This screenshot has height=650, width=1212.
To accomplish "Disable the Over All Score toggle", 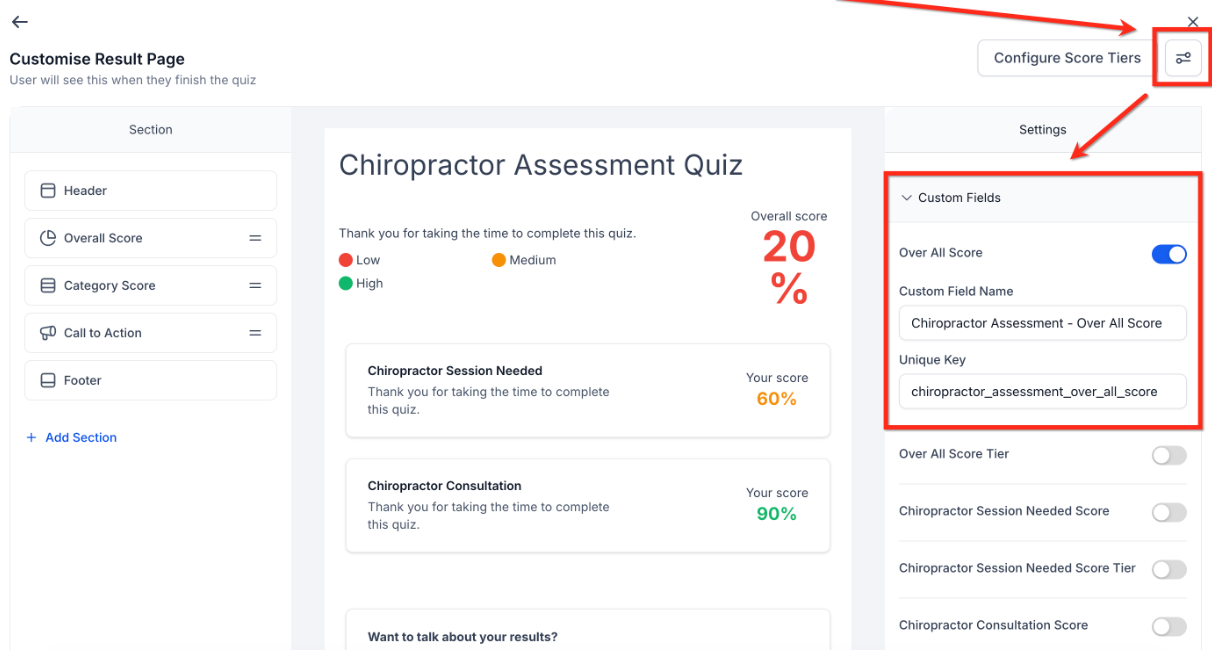I will point(1169,254).
